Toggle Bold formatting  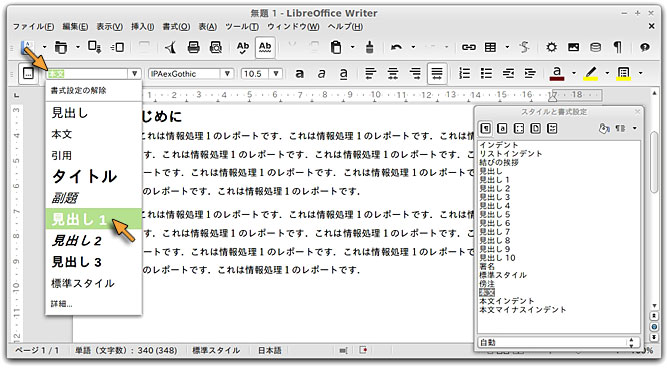click(x=299, y=74)
